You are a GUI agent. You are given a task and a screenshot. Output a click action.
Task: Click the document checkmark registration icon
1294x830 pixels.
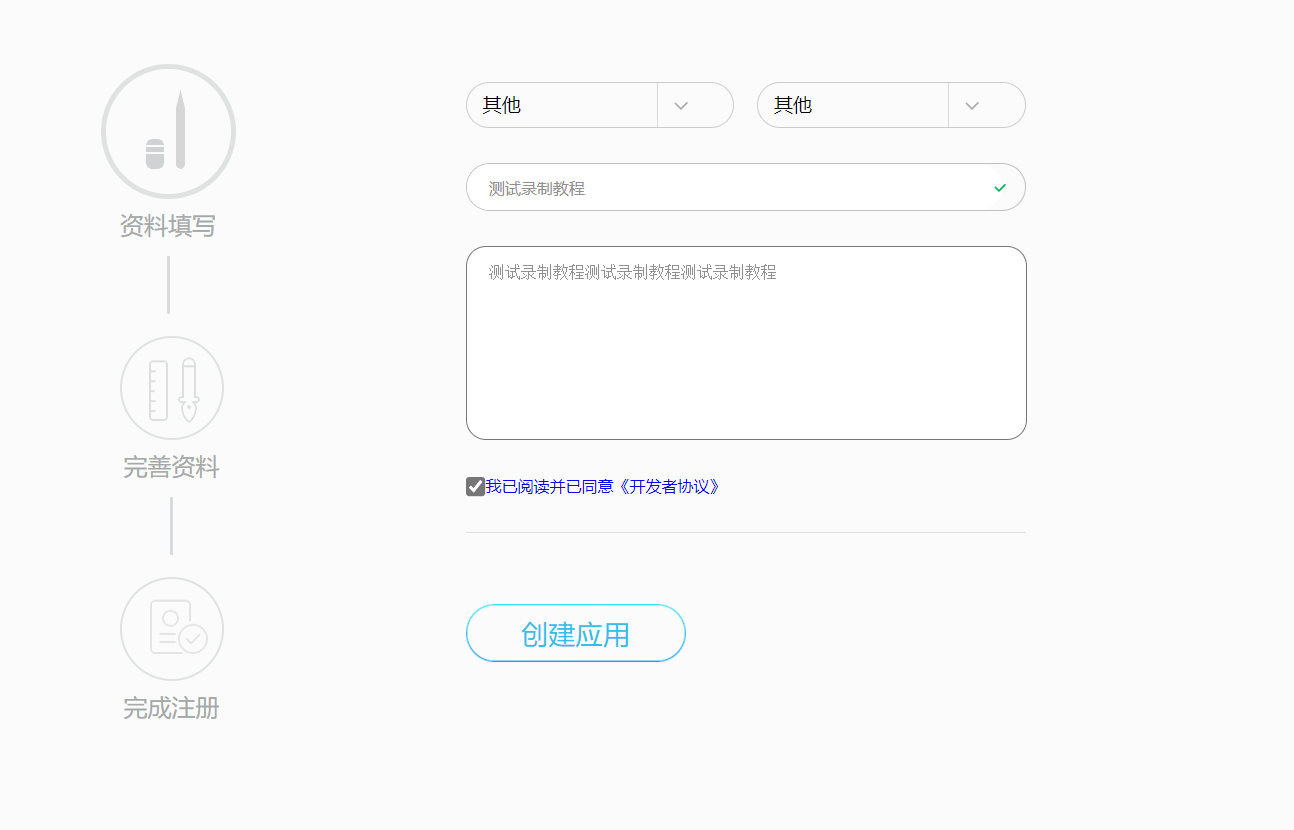172,629
